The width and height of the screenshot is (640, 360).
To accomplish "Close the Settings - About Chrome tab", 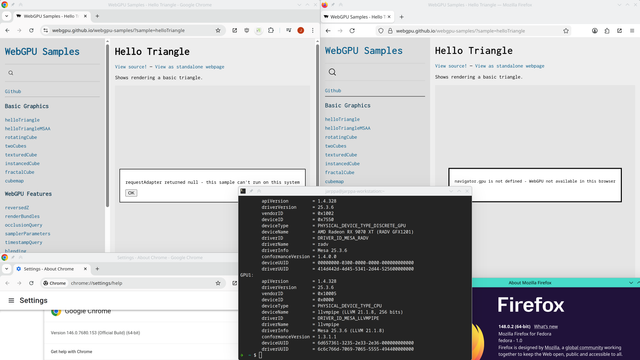I will coord(85,269).
